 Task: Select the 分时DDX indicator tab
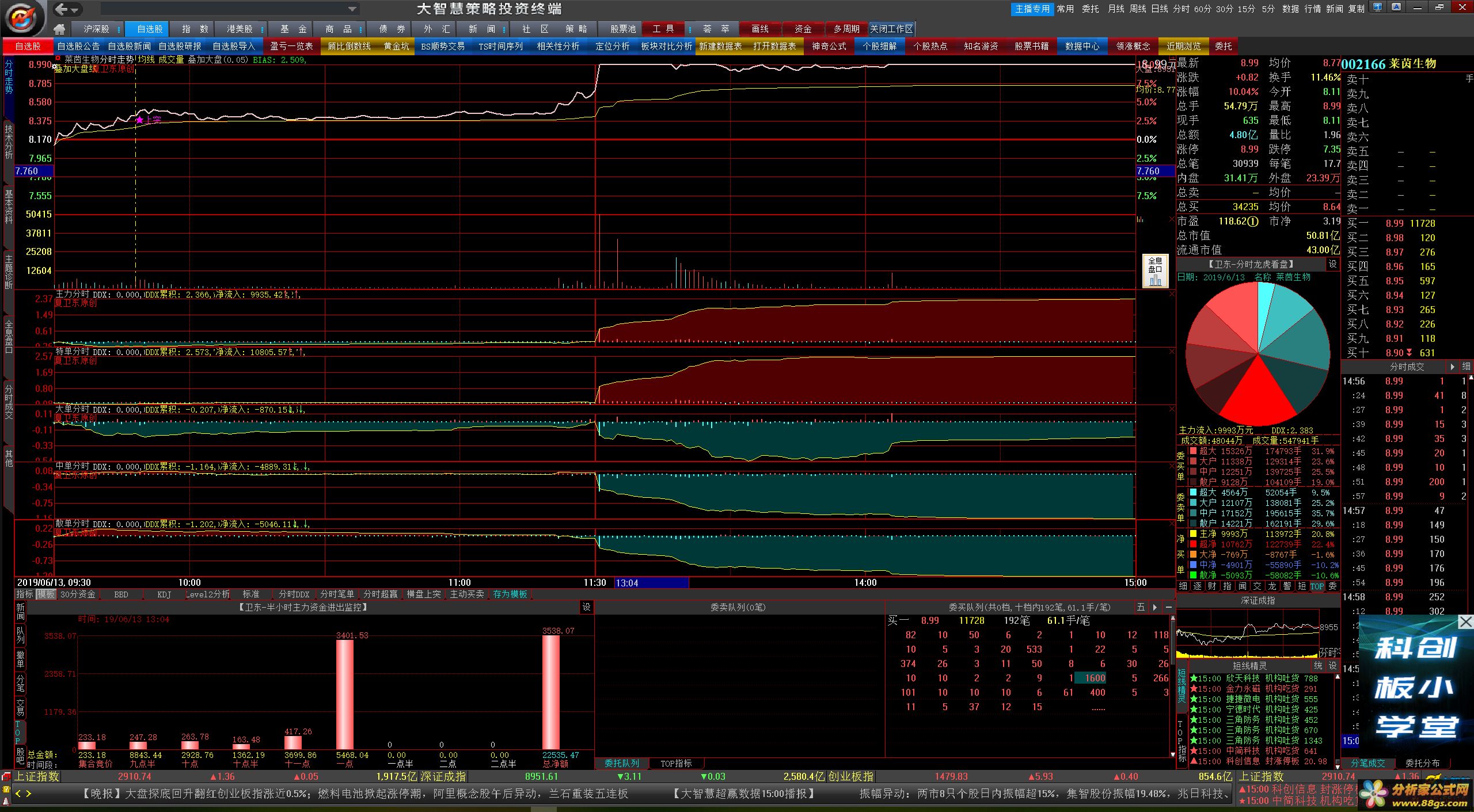coord(294,594)
